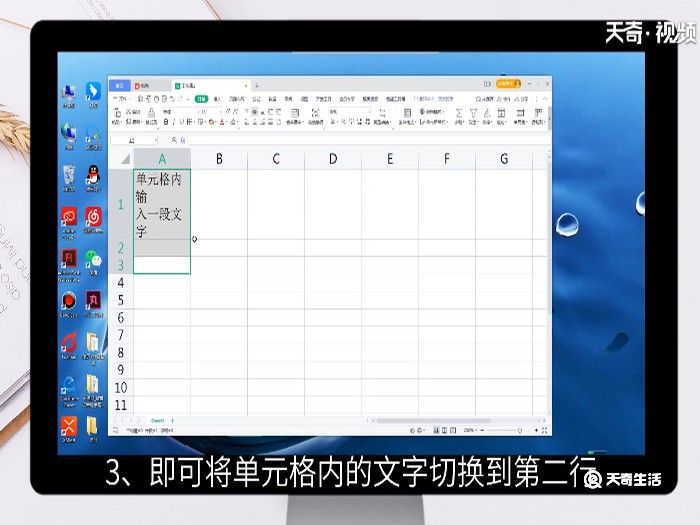Viewport: 700px width, 525px height.
Task: Click the Underline formatting icon
Action: [x=181, y=122]
